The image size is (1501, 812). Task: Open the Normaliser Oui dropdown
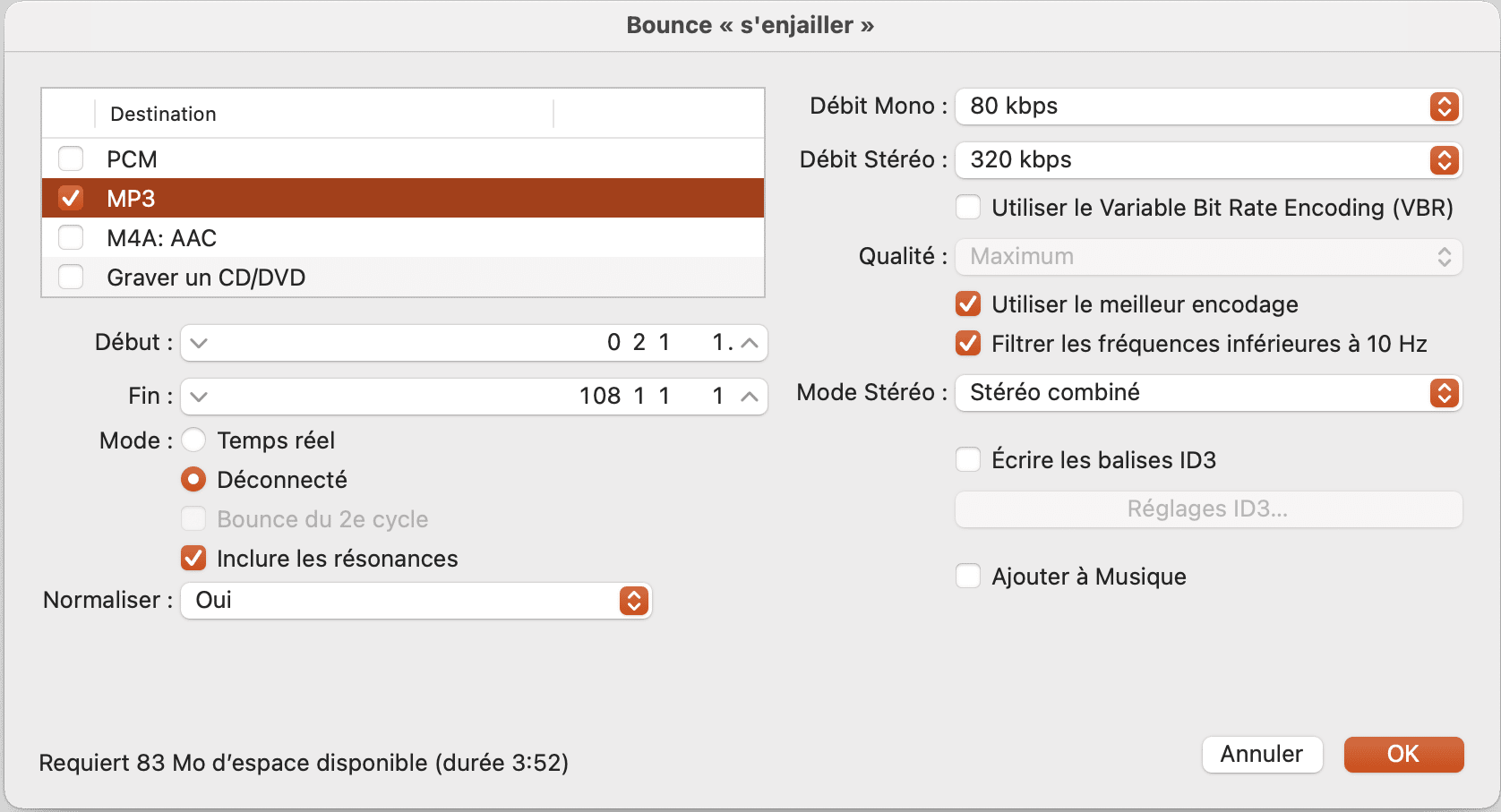coord(416,601)
